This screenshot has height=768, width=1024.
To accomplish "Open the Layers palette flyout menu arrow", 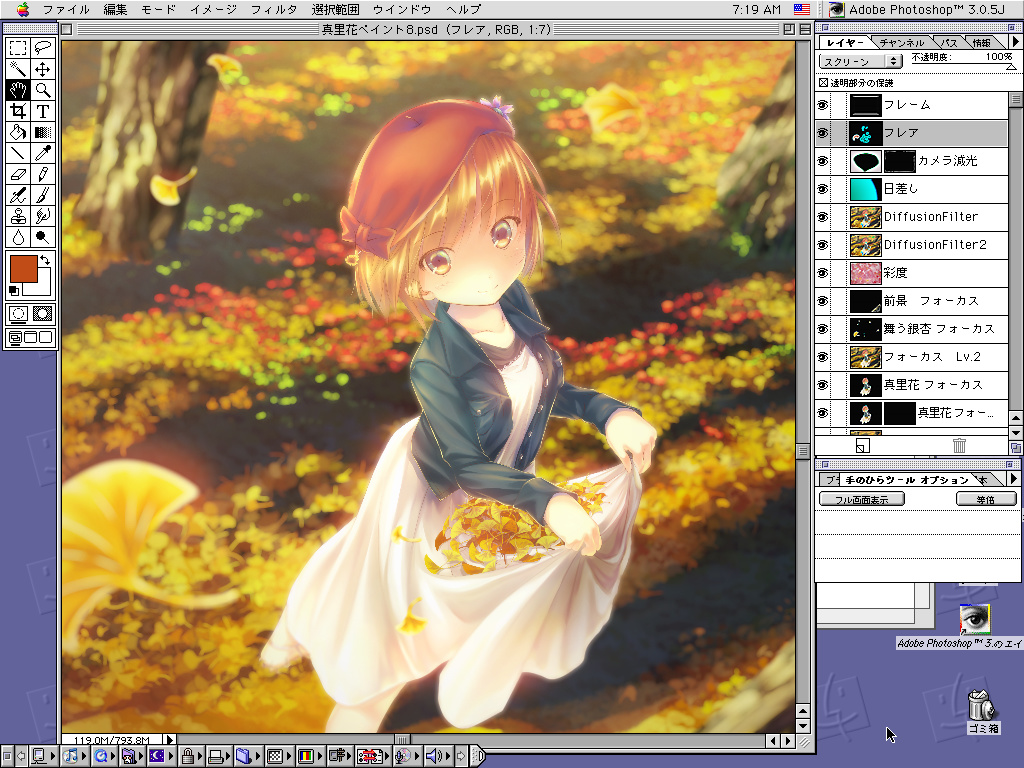I will point(1014,42).
